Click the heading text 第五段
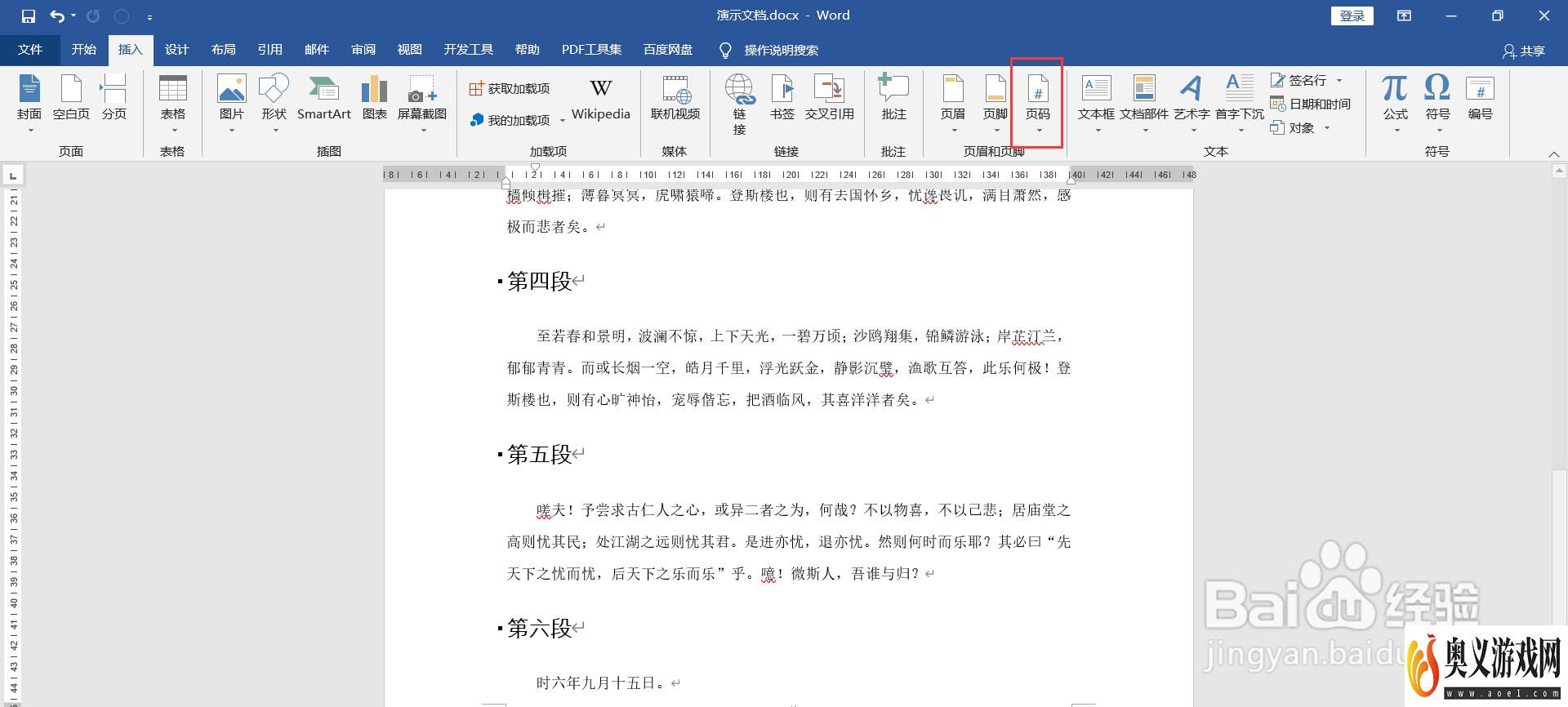 pos(539,455)
